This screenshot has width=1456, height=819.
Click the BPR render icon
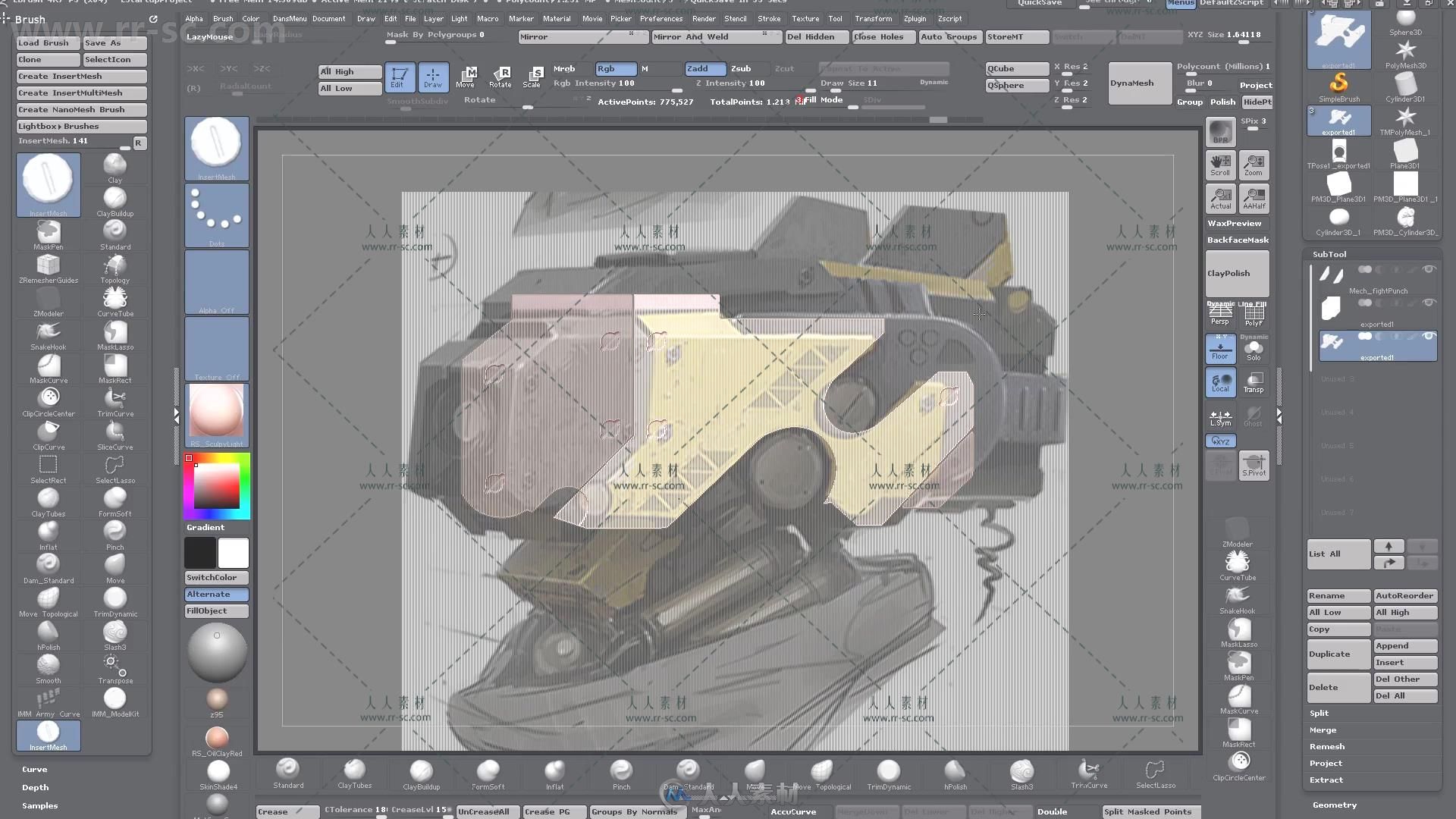click(x=1220, y=132)
